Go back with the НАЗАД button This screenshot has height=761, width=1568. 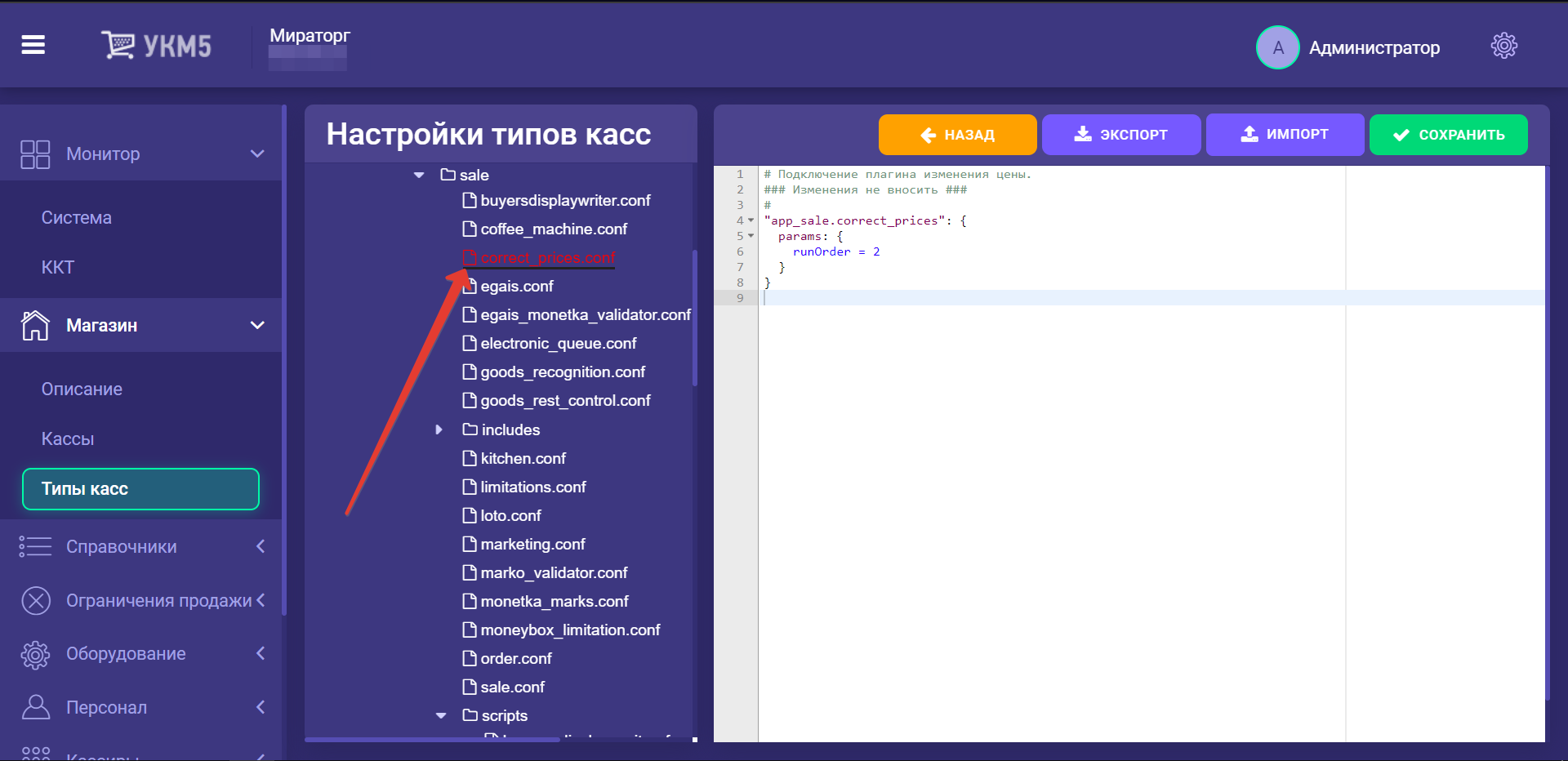pos(957,135)
